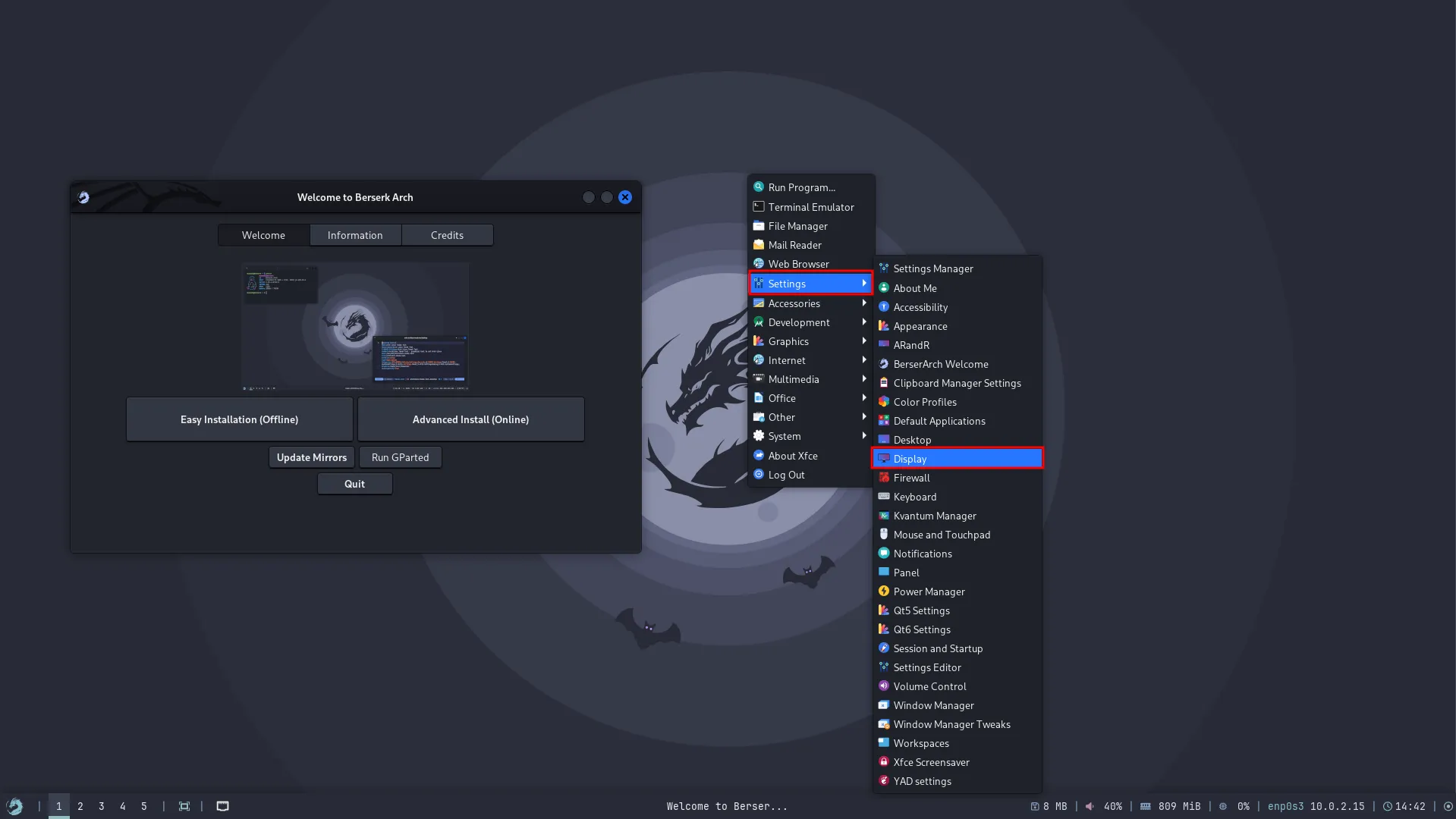
Task: Open the Kvantum Manager settings
Action: coord(935,516)
